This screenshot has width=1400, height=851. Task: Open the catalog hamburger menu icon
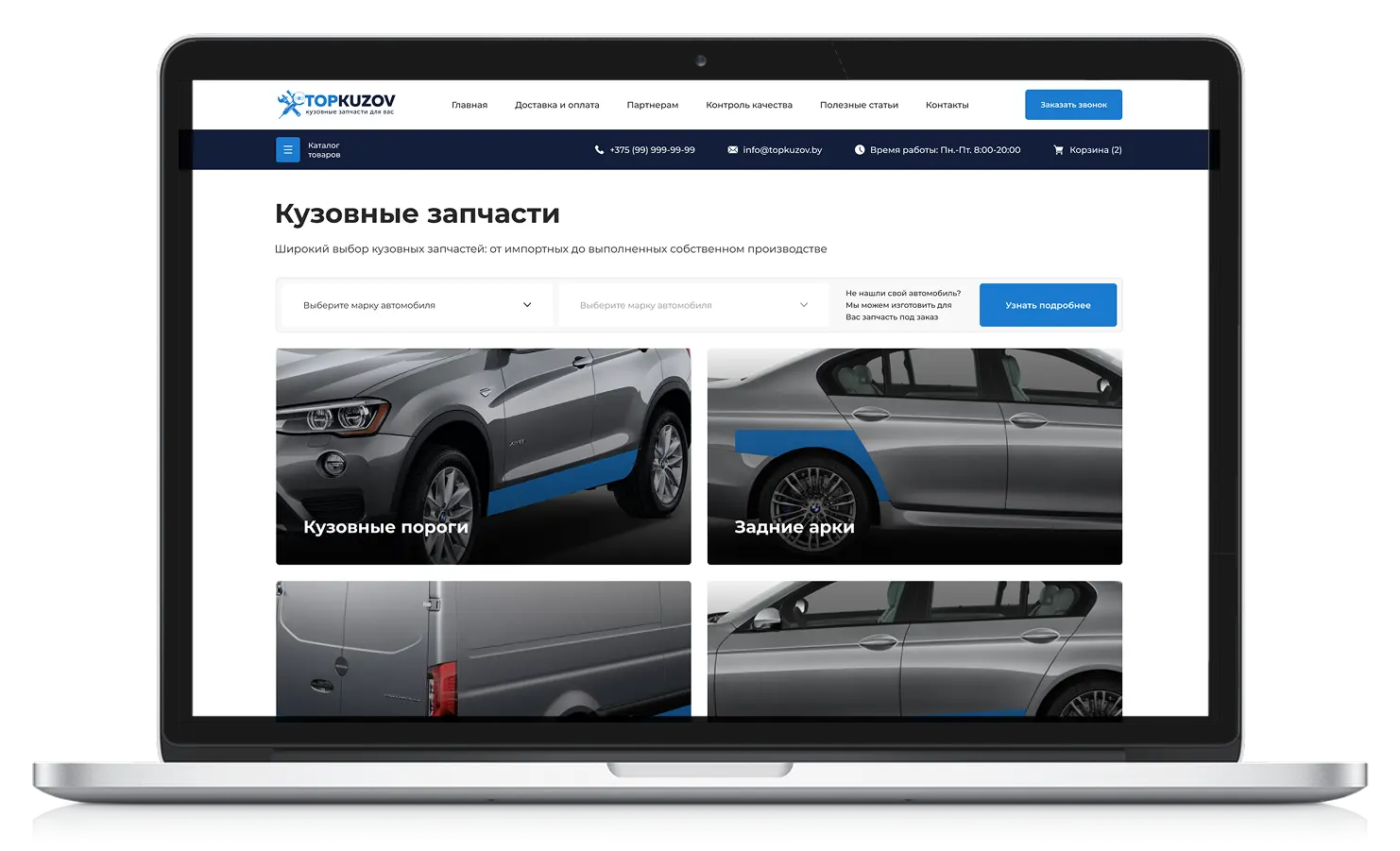(x=288, y=150)
